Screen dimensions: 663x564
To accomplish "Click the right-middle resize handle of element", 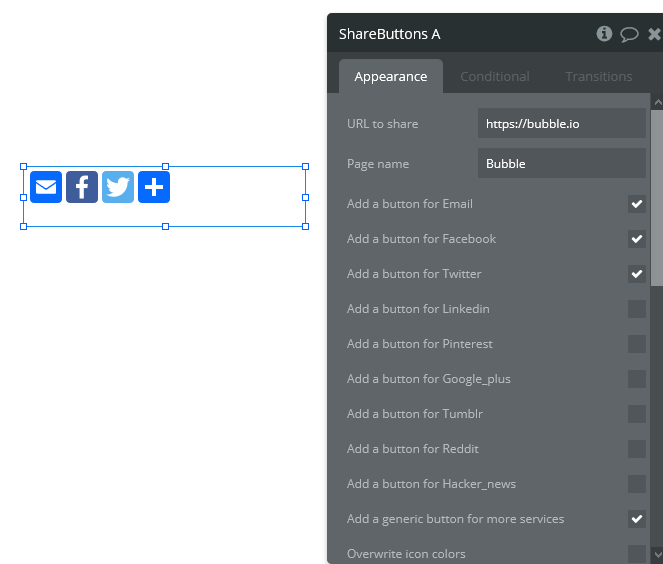I will 305,197.
